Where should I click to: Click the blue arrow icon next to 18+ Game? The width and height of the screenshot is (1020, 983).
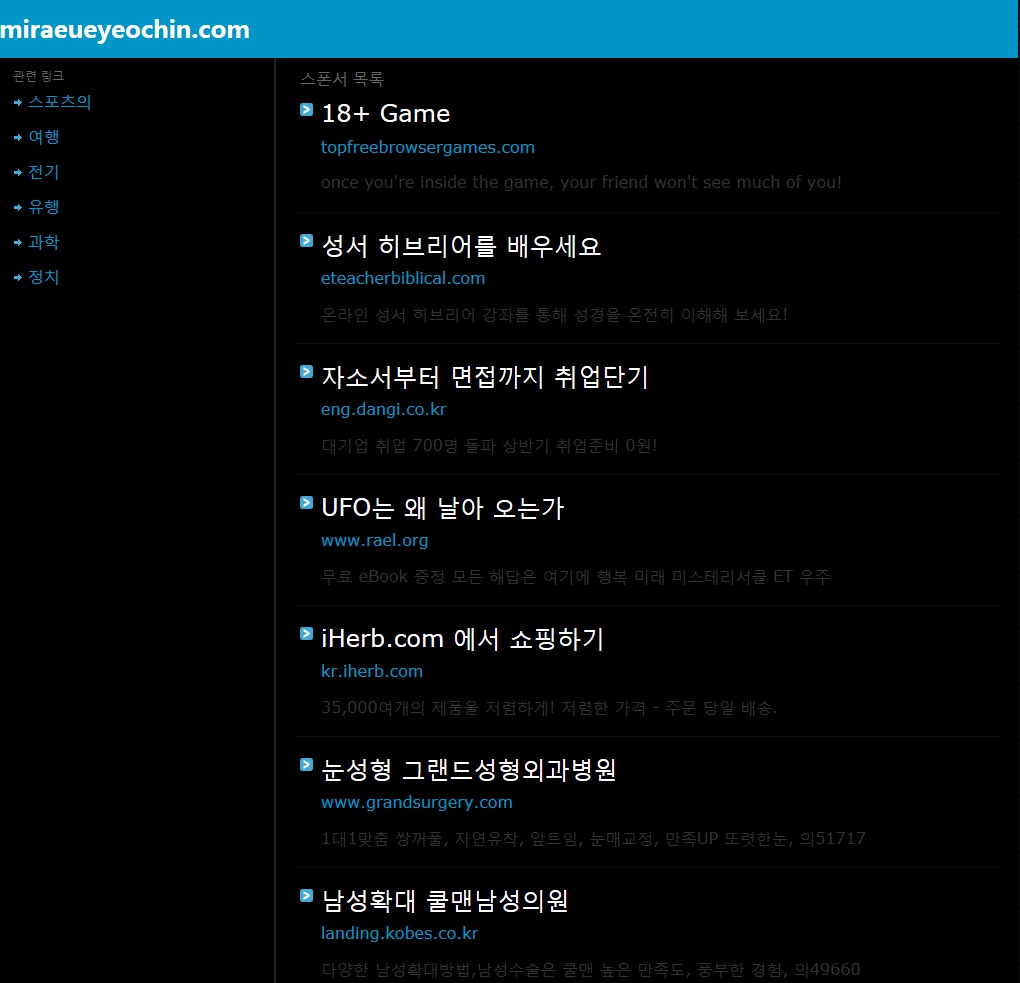306,109
